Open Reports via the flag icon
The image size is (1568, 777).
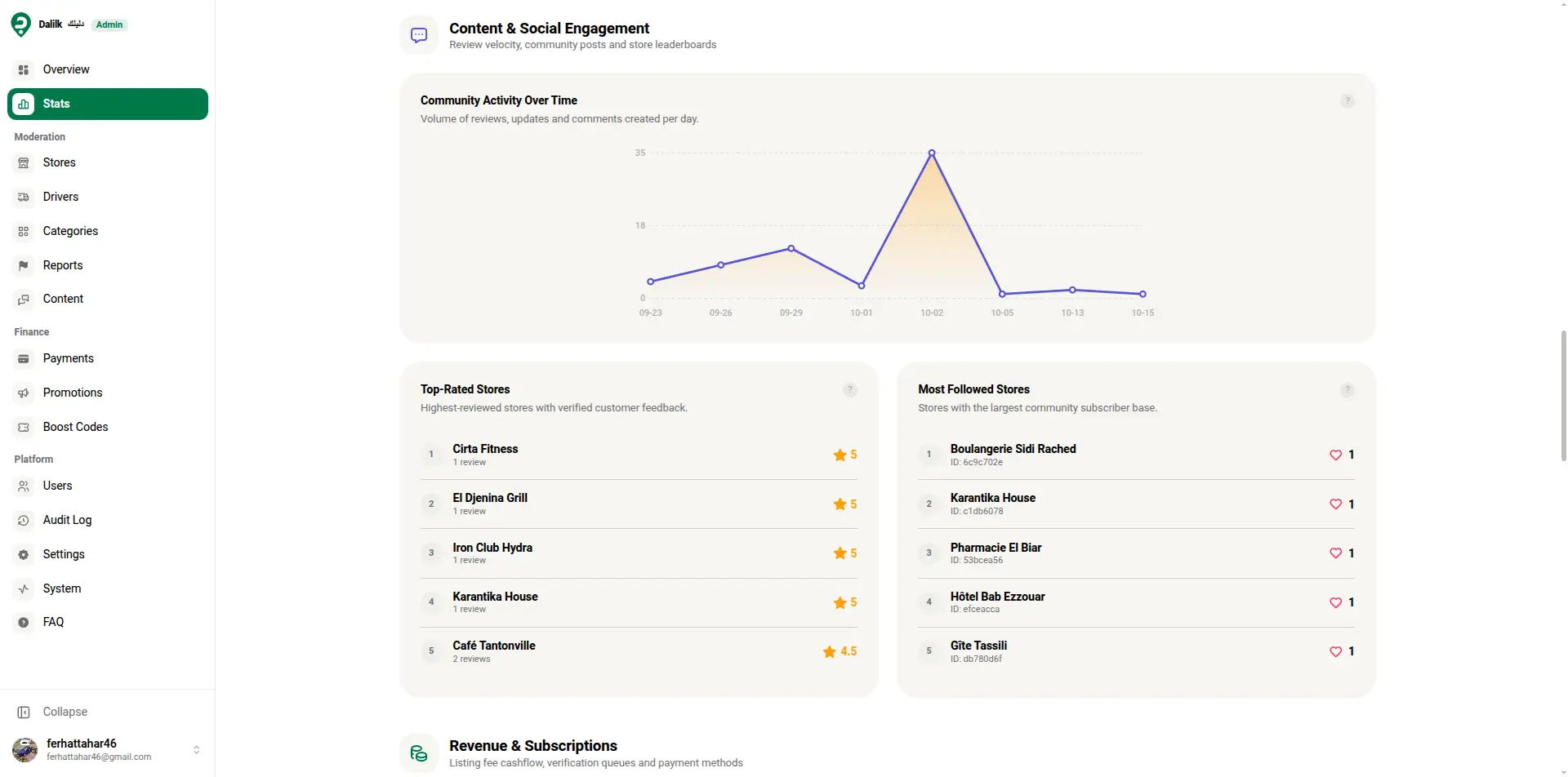coord(24,265)
